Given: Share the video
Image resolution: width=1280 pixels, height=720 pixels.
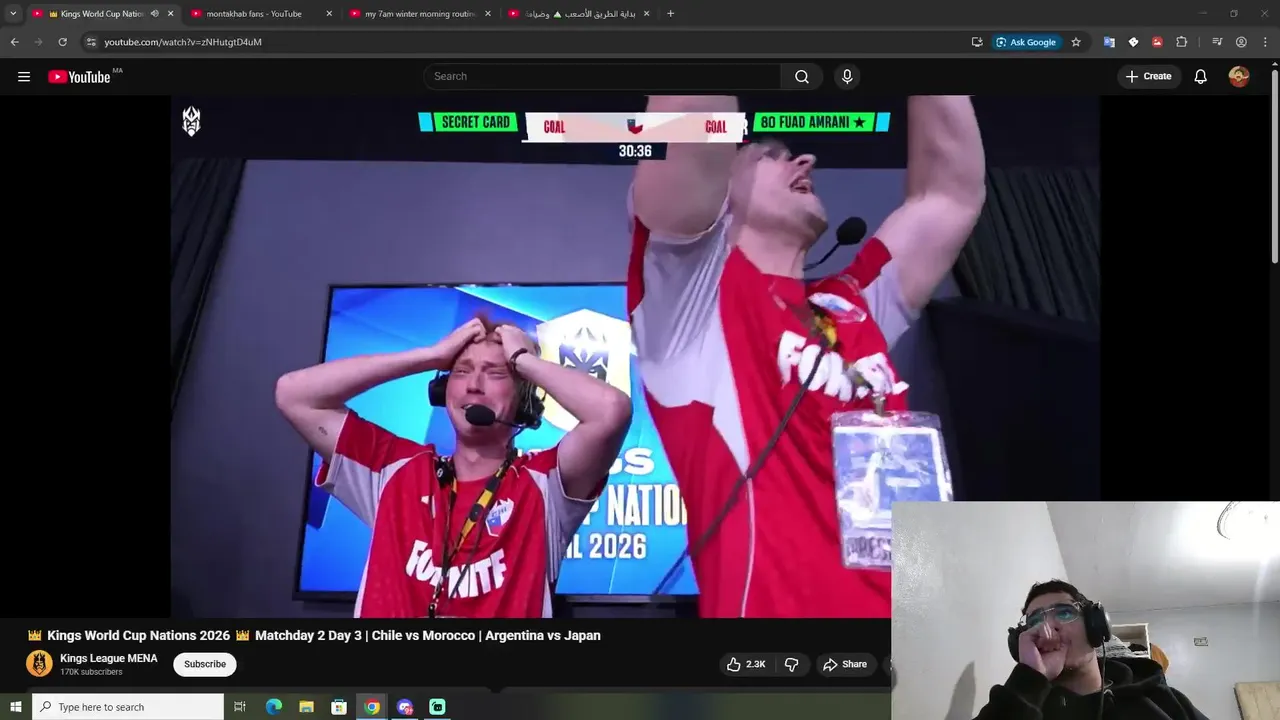Looking at the screenshot, I should click(845, 664).
